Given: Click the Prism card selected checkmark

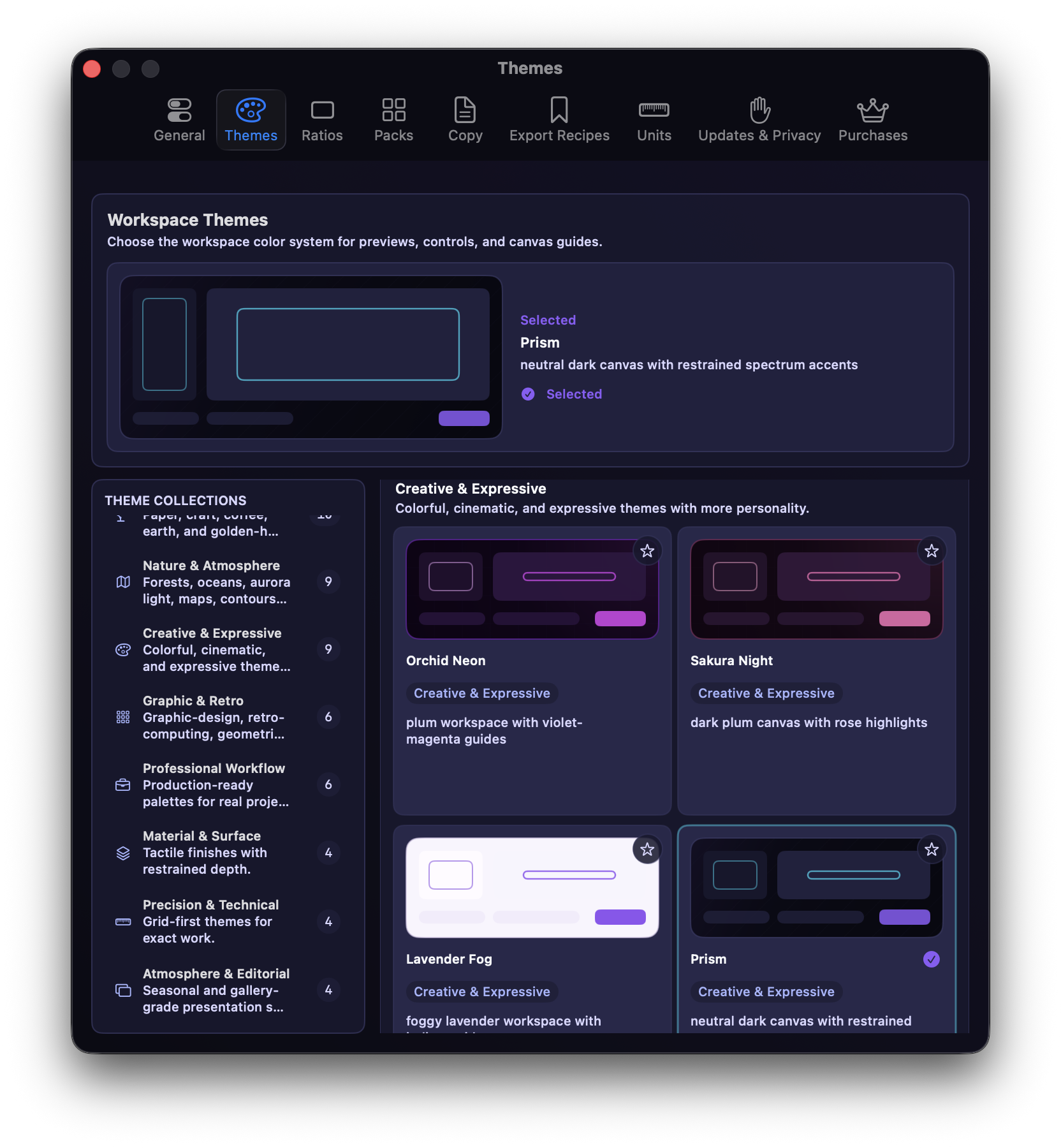Looking at the screenshot, I should pyautogui.click(x=932, y=959).
